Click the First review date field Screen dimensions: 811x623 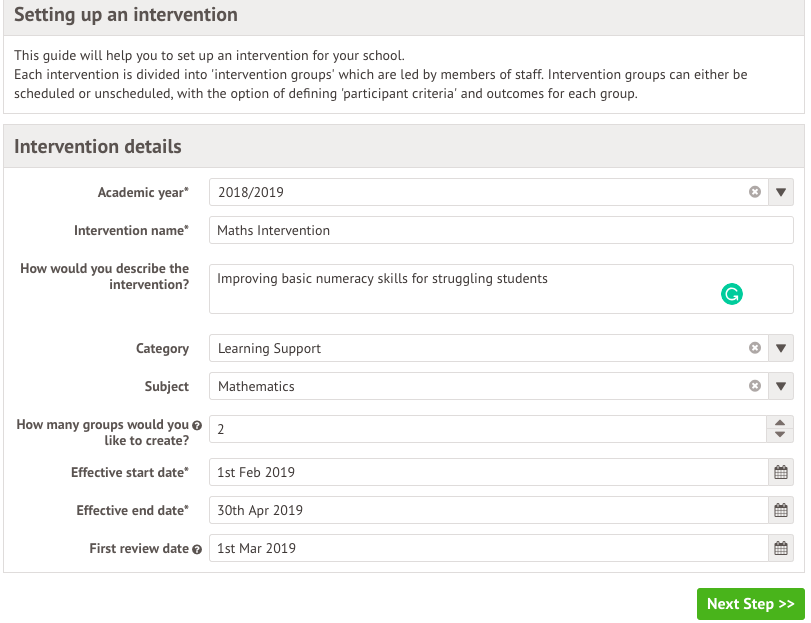tap(489, 548)
